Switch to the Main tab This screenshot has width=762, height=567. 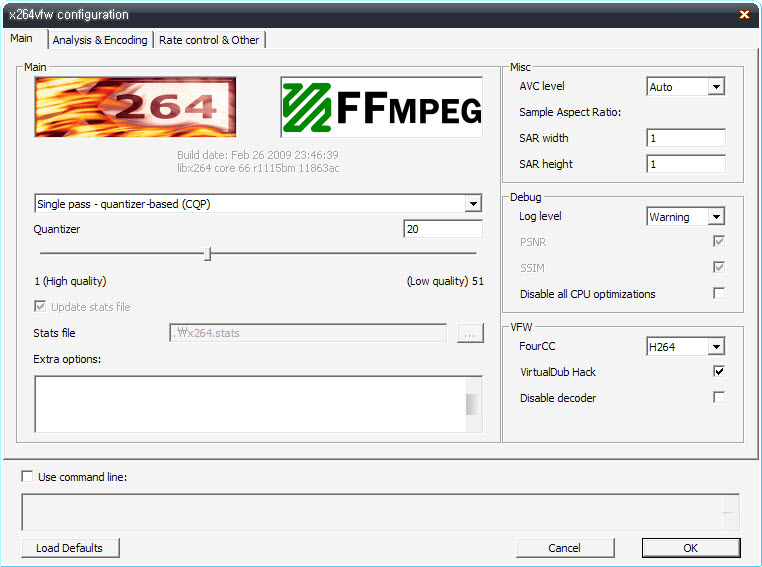(x=21, y=38)
